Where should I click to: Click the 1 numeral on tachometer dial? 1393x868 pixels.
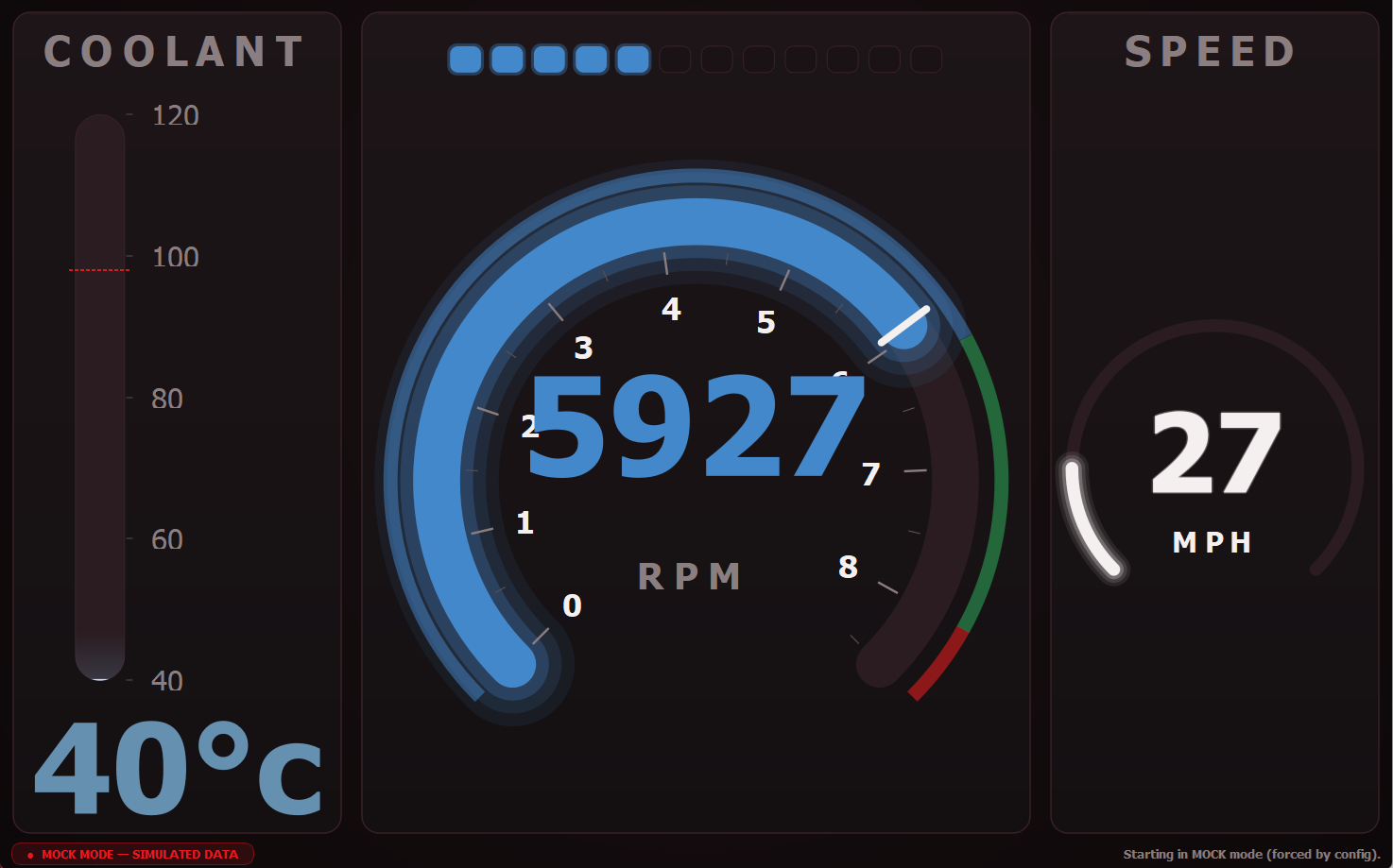pyautogui.click(x=525, y=522)
